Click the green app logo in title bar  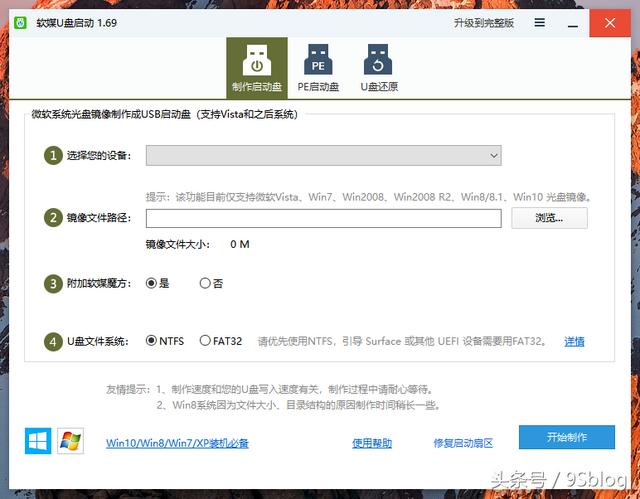(20, 23)
